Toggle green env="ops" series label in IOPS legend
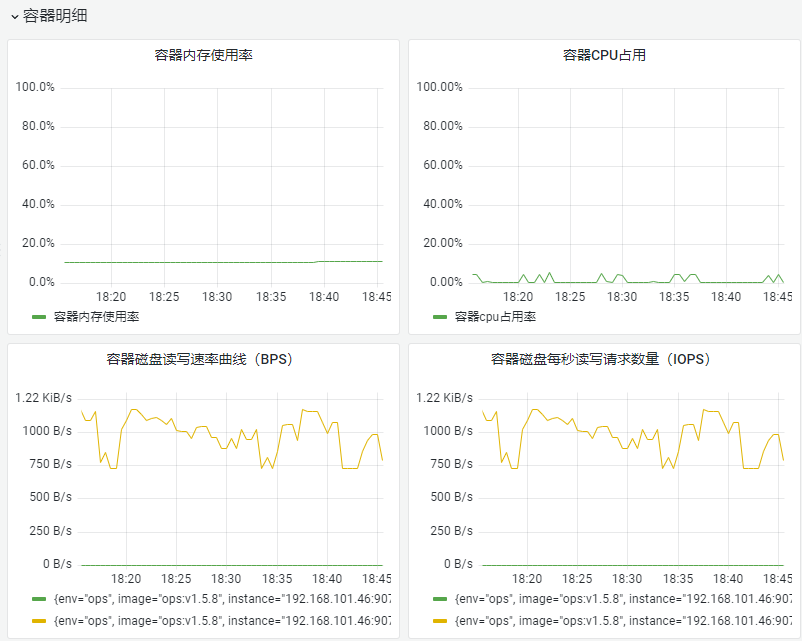Screen dimensions: 802x641 (x=620, y=600)
